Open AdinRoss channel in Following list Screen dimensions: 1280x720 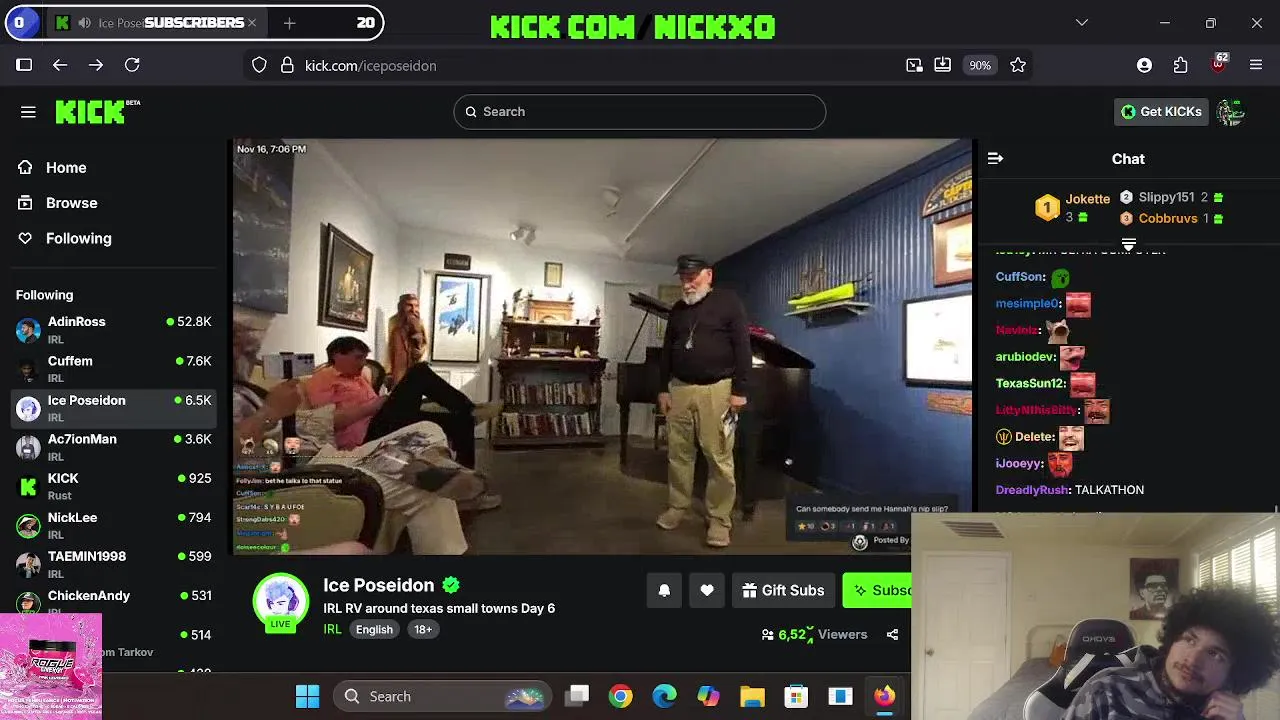click(x=114, y=329)
